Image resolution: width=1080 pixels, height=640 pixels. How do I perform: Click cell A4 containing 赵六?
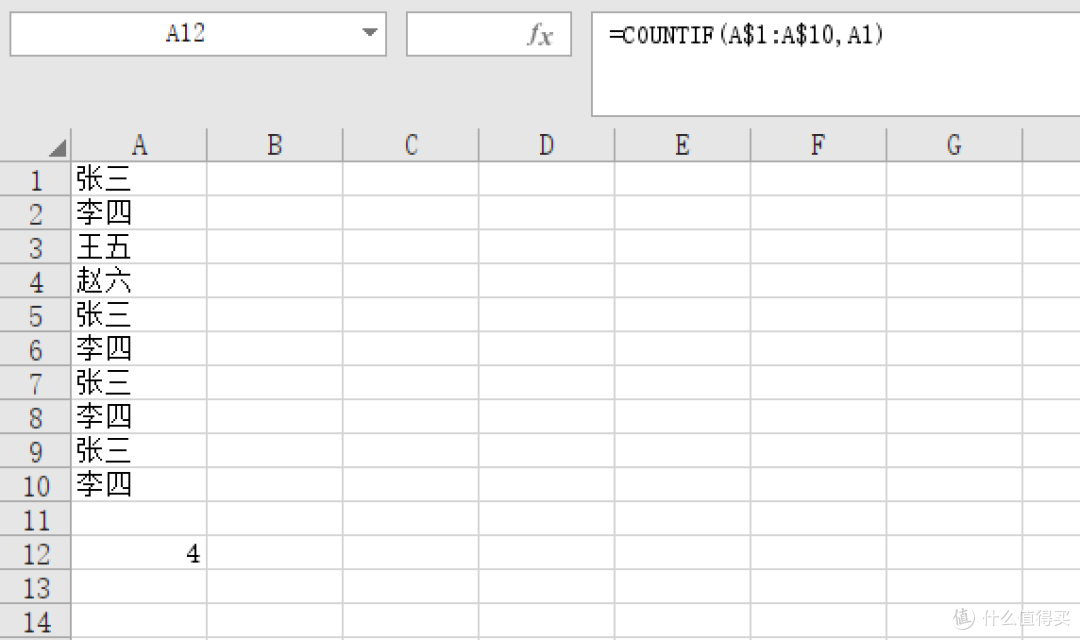139,281
